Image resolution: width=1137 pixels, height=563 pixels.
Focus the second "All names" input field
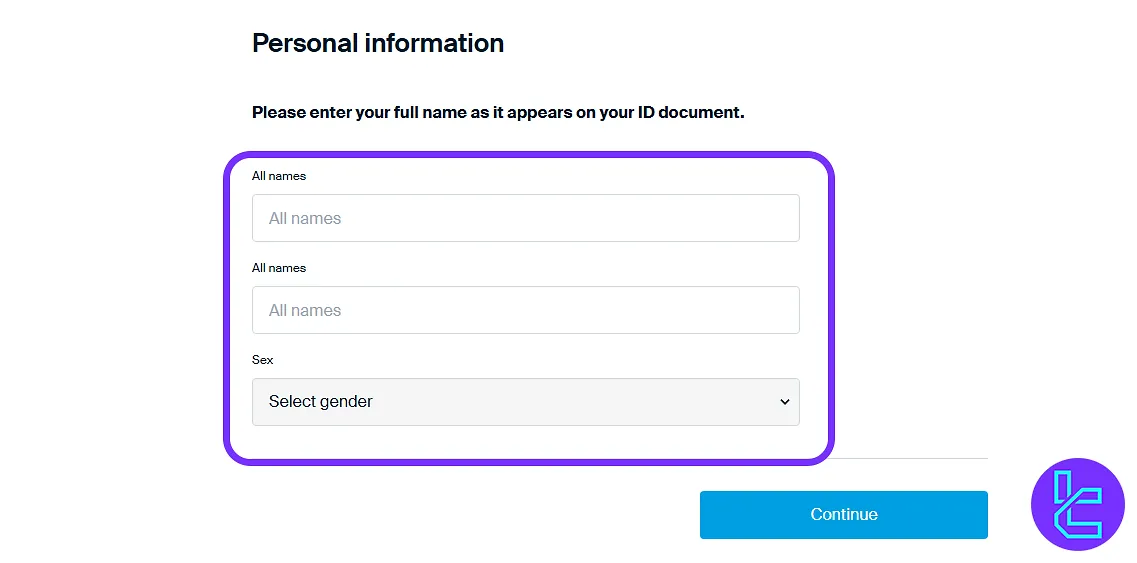click(x=525, y=310)
